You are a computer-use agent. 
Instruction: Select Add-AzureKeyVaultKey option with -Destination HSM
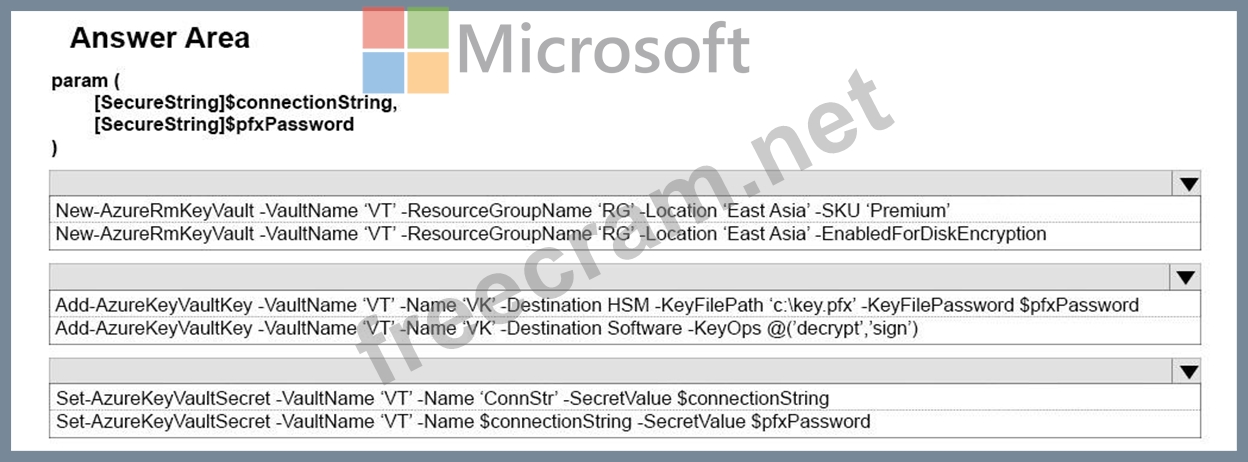click(625, 304)
